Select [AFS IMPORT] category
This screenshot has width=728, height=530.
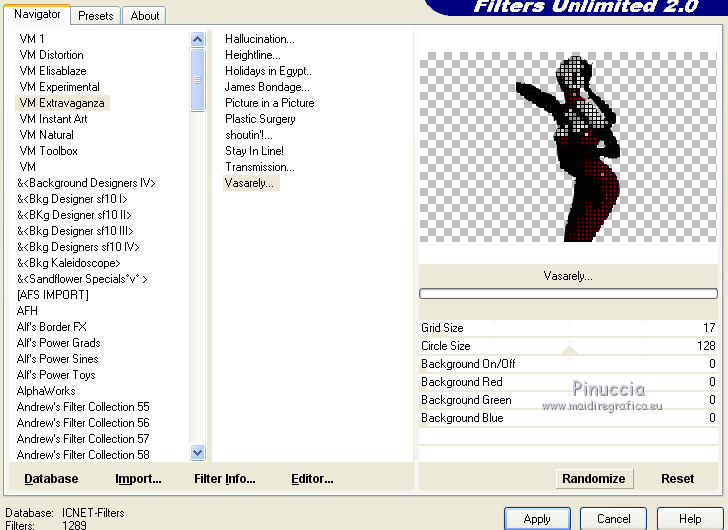pyautogui.click(x=52, y=295)
